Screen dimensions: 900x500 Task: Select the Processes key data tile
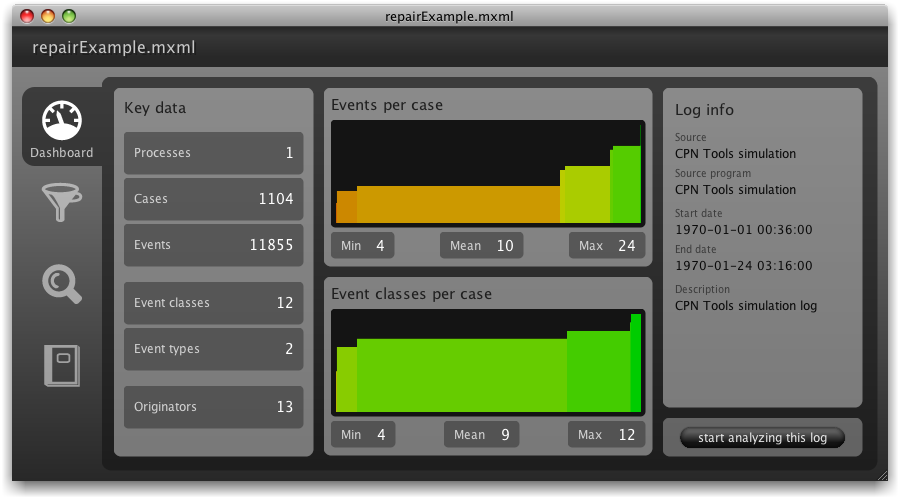pyautogui.click(x=213, y=153)
